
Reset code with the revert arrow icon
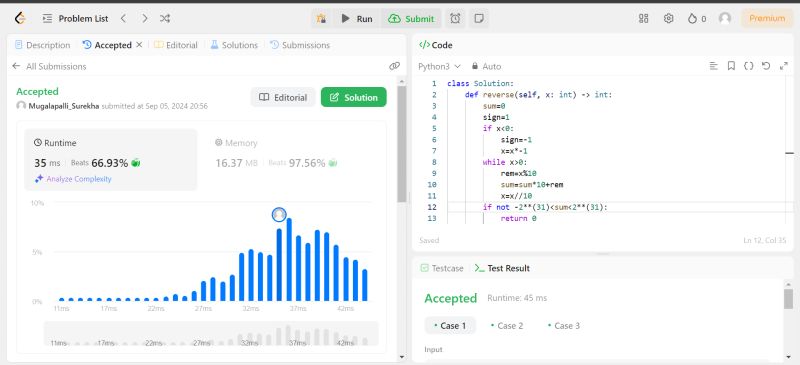pos(765,66)
